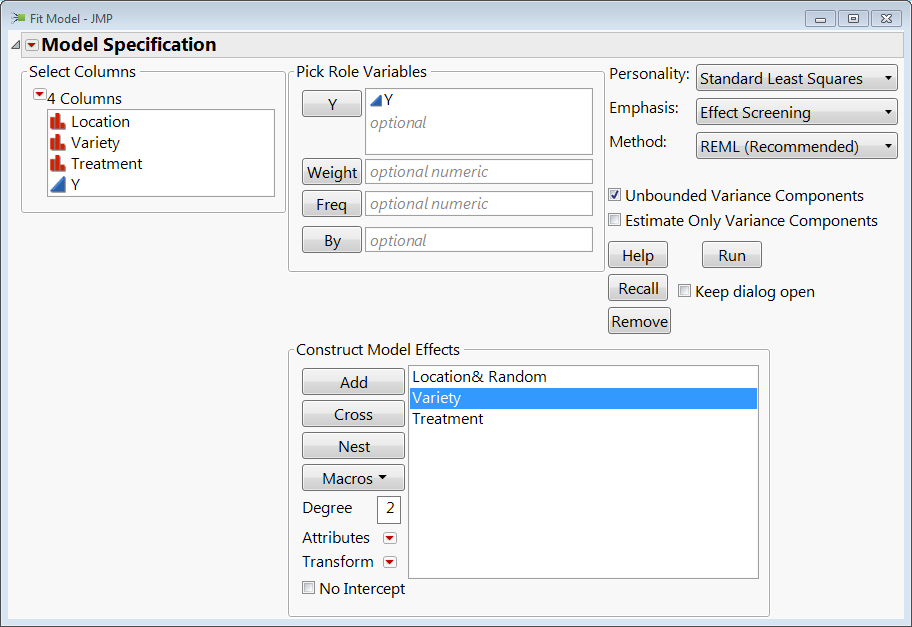Click the Transform red triangle icon
912x627 pixels.
(x=390, y=562)
